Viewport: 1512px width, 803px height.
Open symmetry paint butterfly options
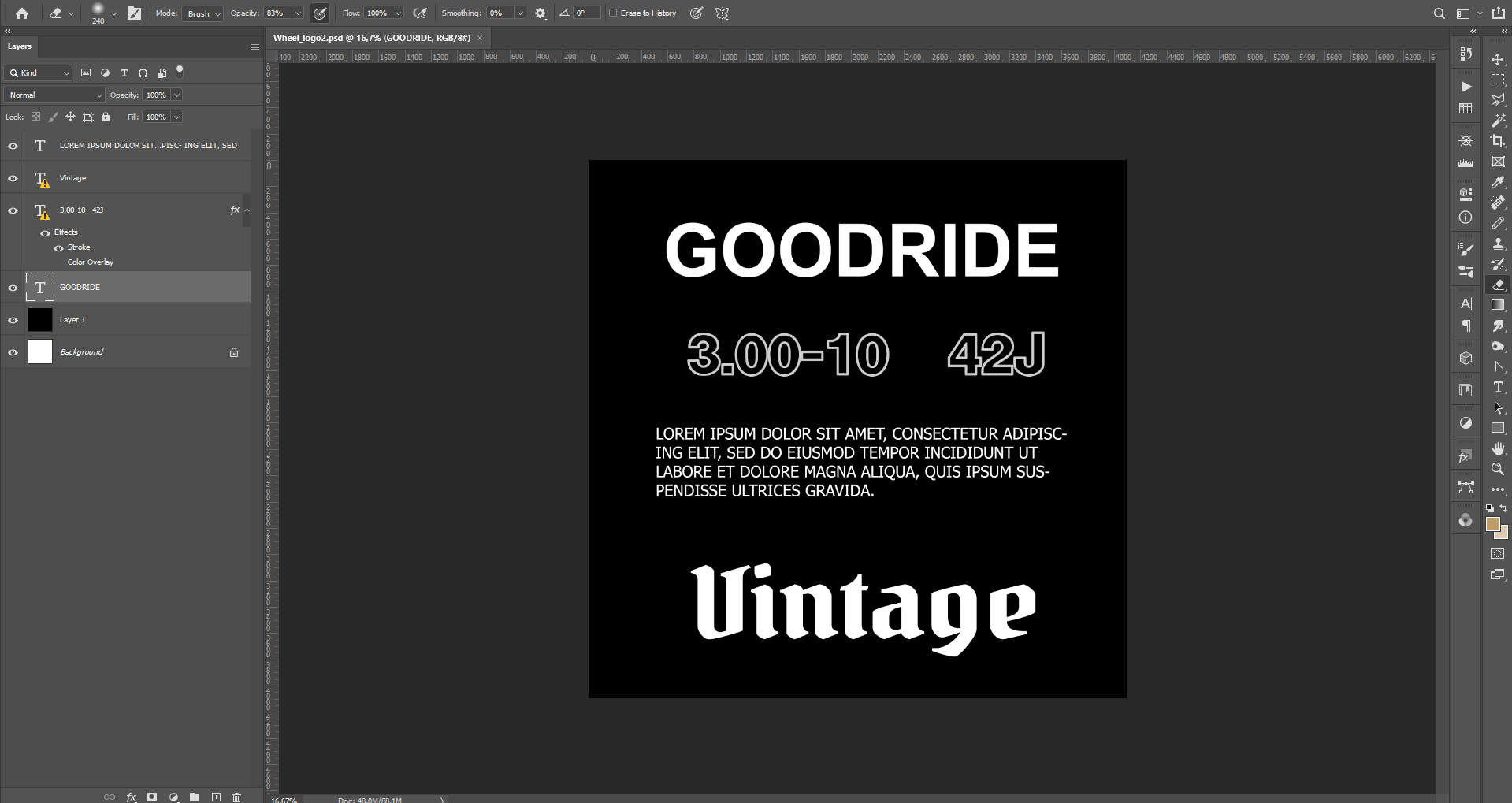point(722,13)
